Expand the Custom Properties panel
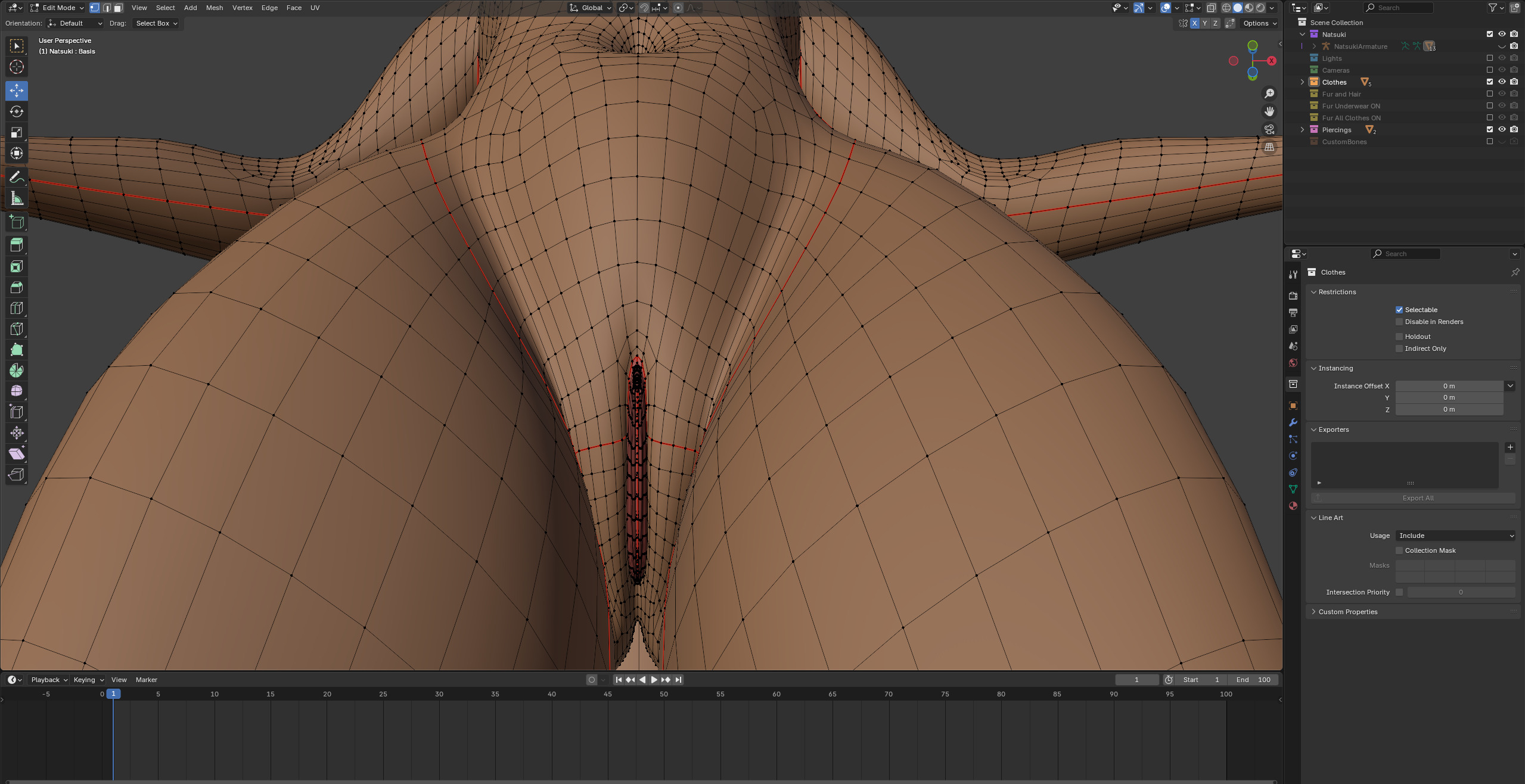 [1347, 612]
